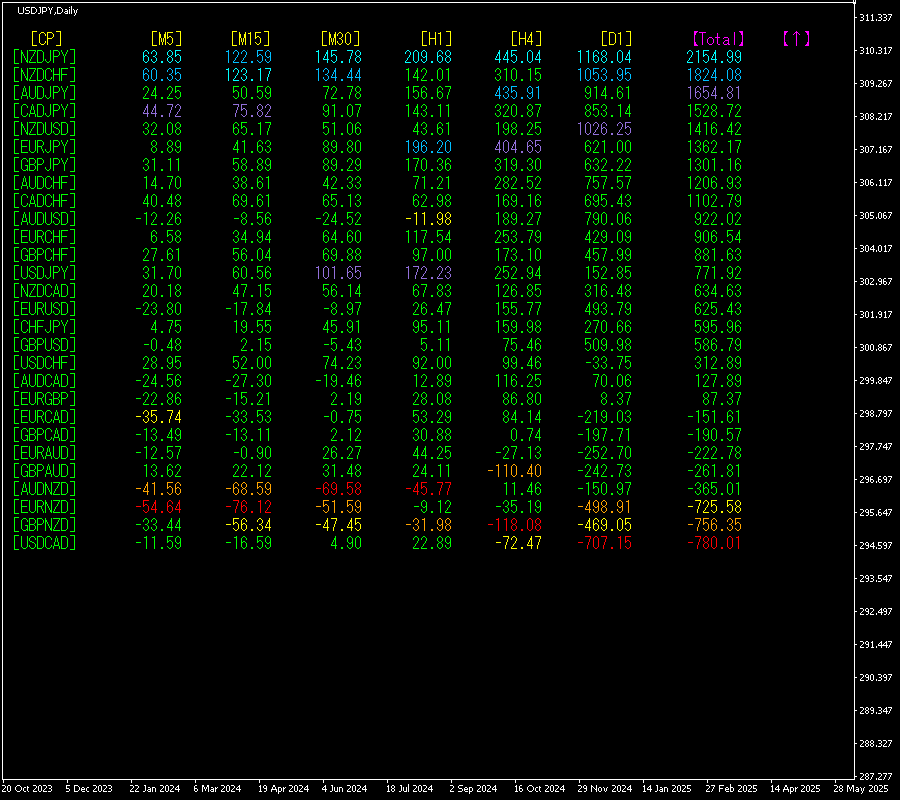The height and width of the screenshot is (800, 900).
Task: Open the [GBPJPY] pair label
Action: [44, 165]
